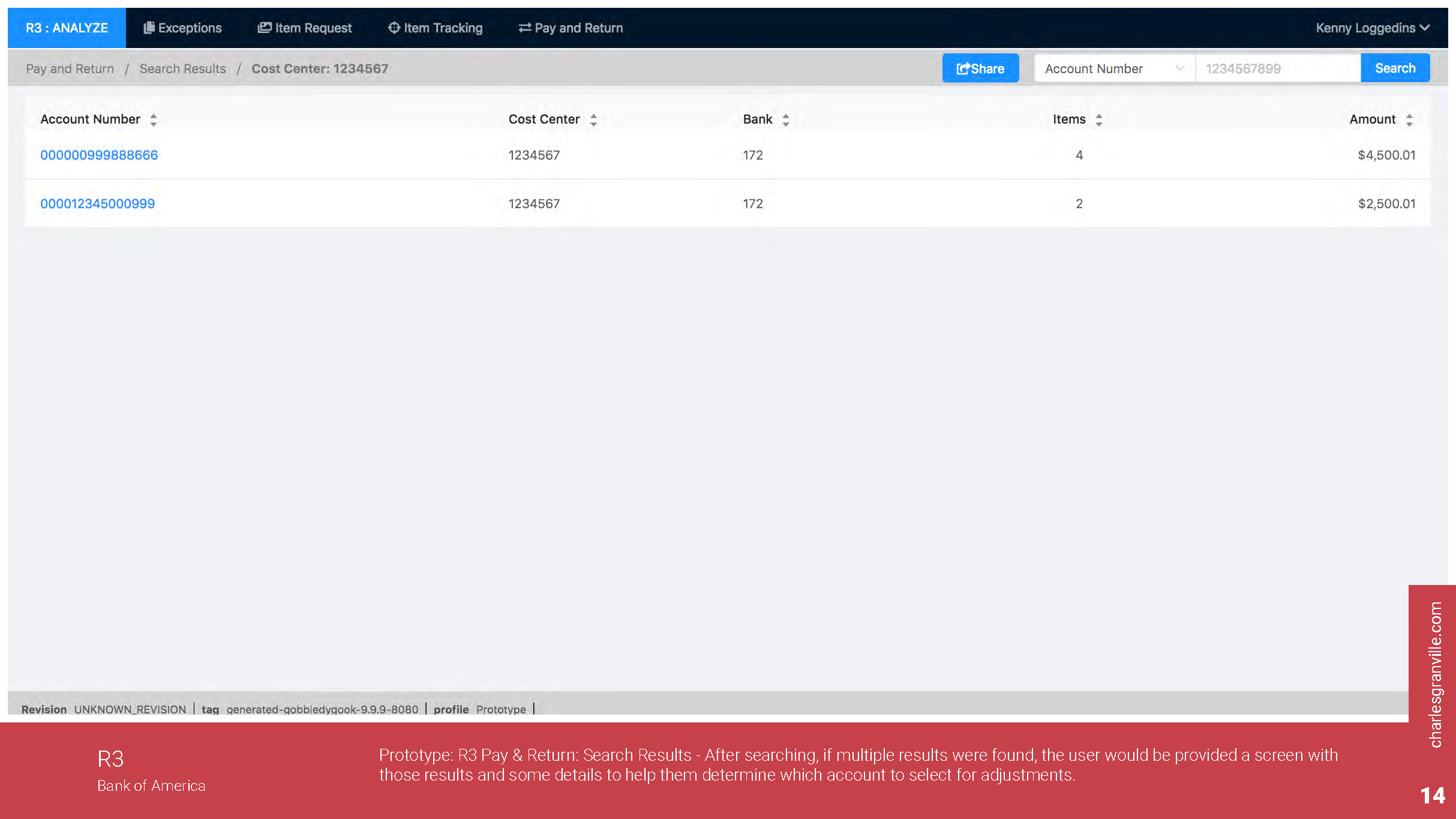
Task: Click the Pay and Return arrows icon
Action: coord(524,28)
